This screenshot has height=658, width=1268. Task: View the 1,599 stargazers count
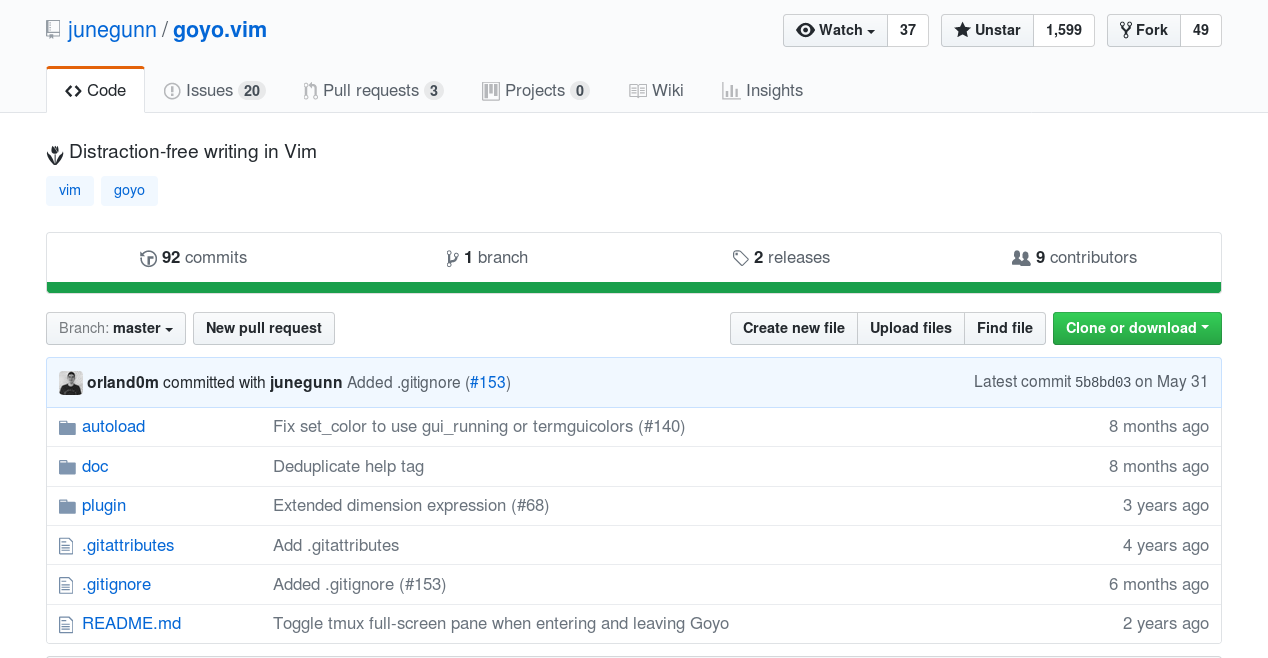1064,30
